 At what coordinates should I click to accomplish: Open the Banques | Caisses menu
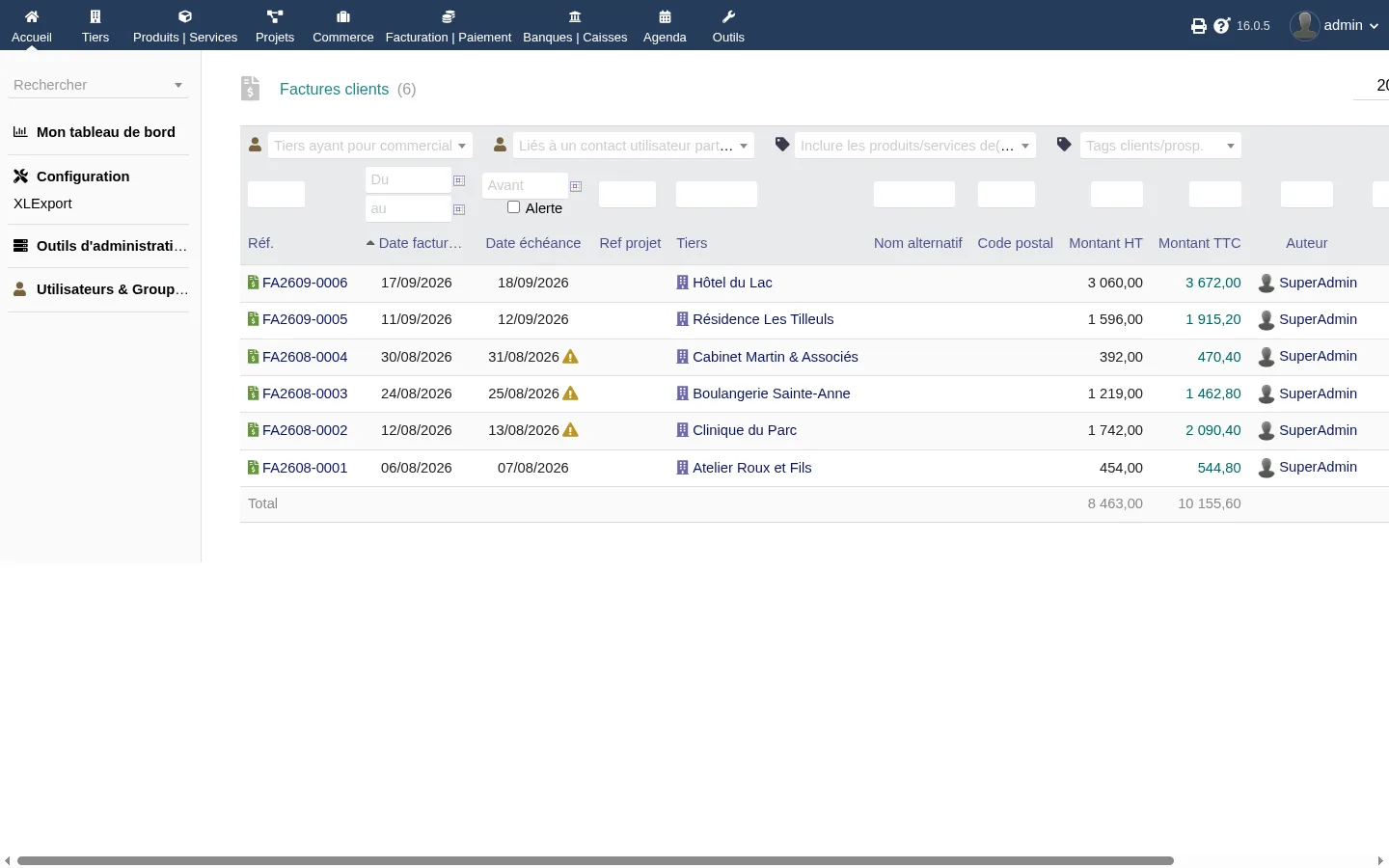coord(575,26)
